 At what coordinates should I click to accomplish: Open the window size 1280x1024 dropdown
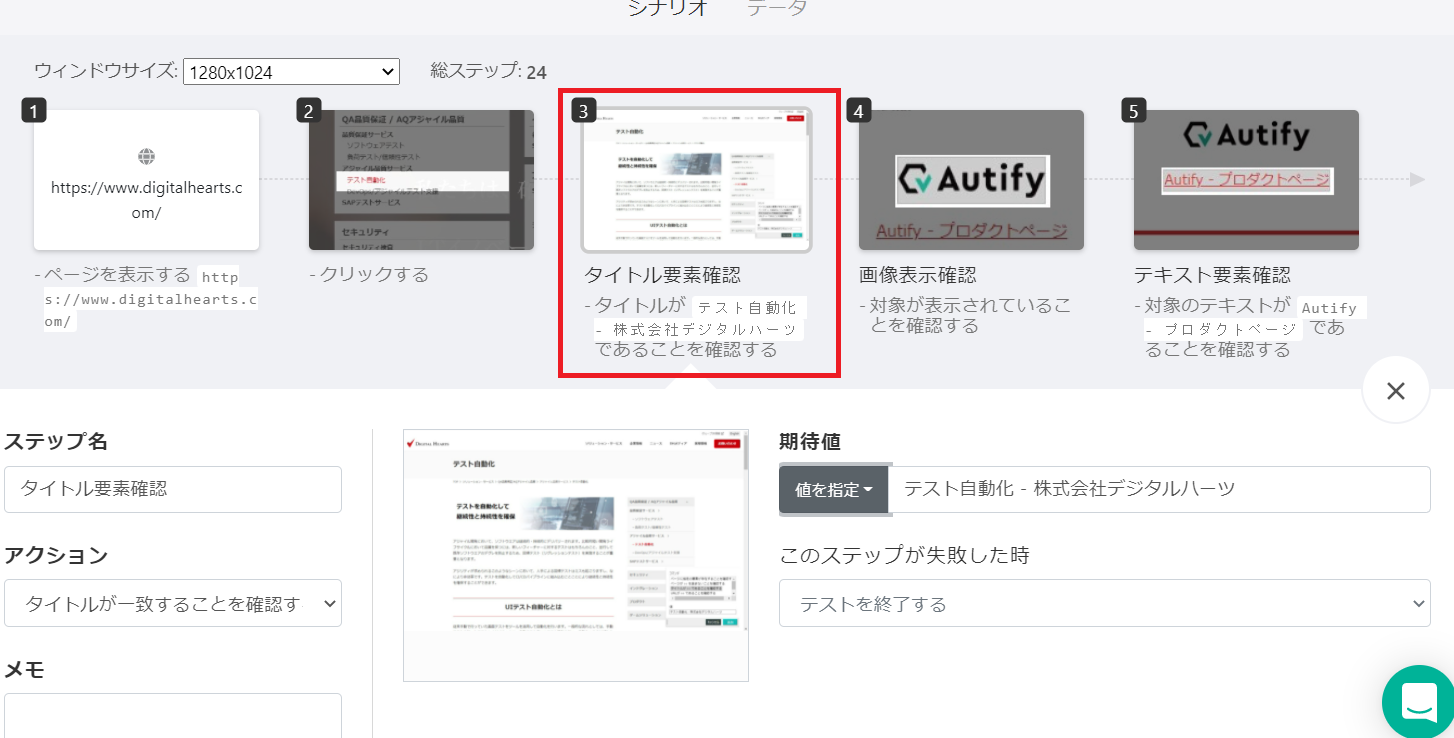tap(291, 72)
